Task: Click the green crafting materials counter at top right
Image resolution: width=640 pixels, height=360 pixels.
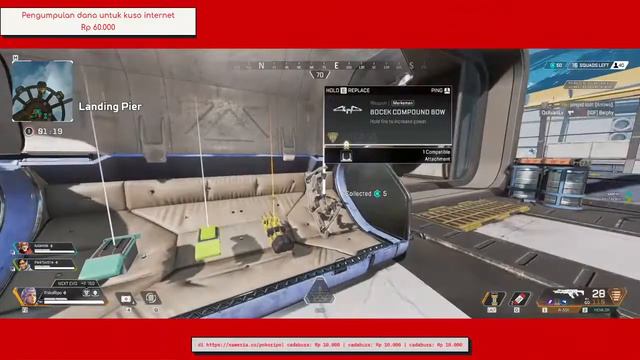Action: pyautogui.click(x=556, y=65)
